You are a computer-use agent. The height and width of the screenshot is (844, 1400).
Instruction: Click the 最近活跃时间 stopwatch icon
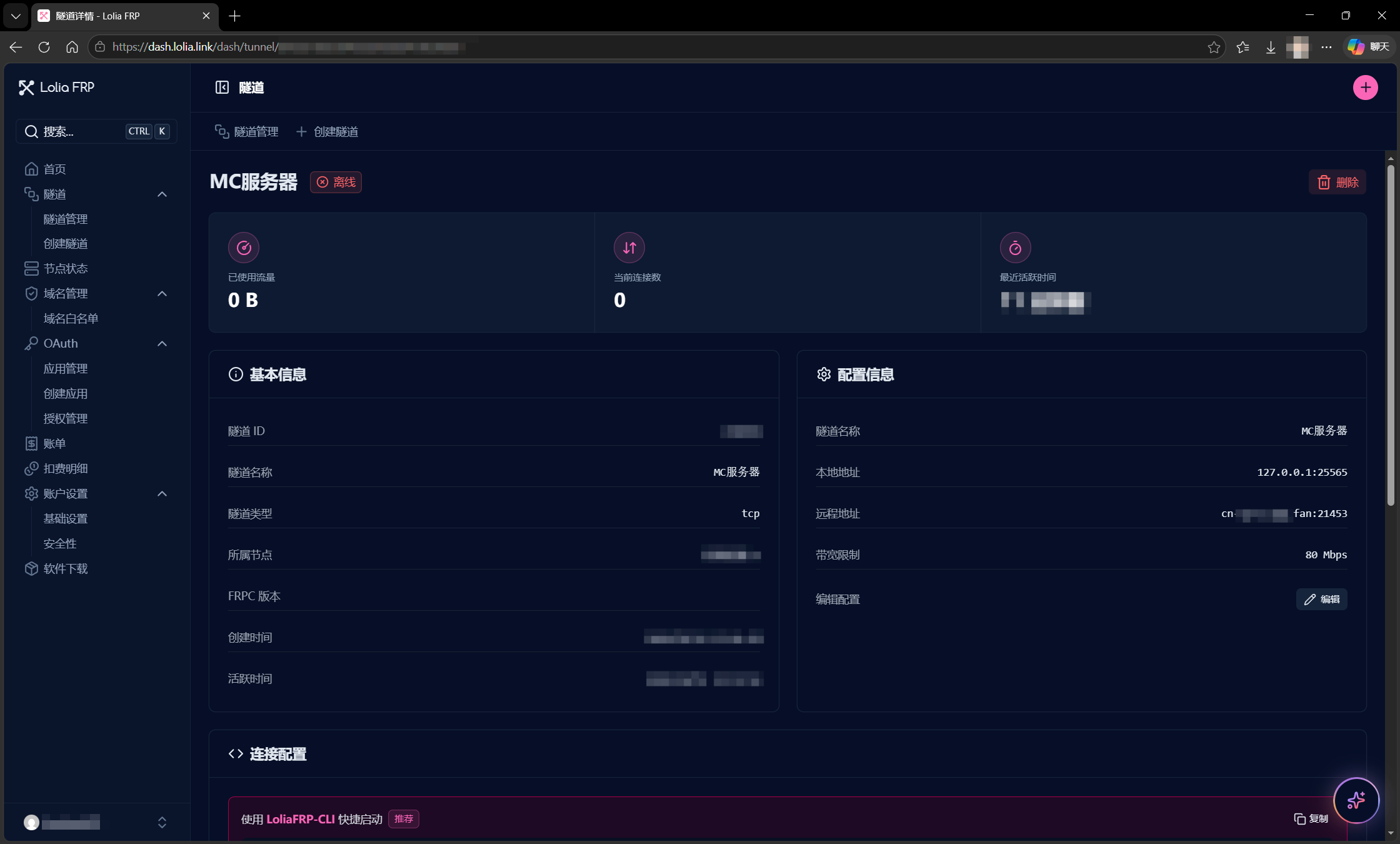point(1015,248)
